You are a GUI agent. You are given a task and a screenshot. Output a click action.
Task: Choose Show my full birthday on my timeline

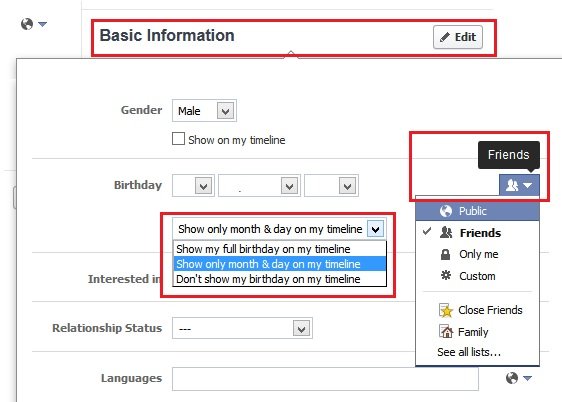coord(280,249)
